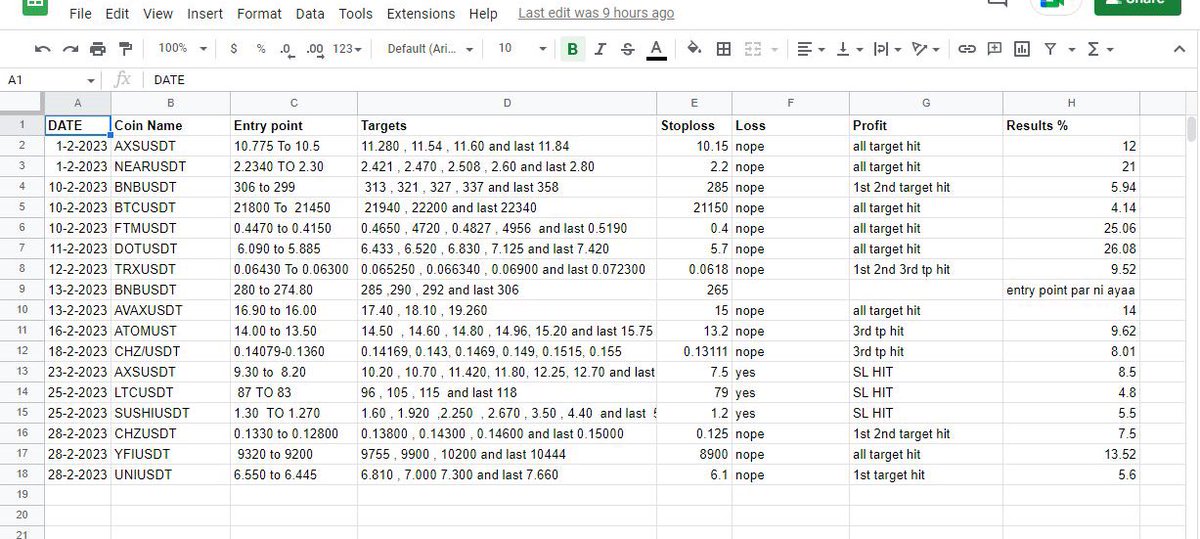Image resolution: width=1200 pixels, height=539 pixels.
Task: Select the Paint format tool
Action: [x=125, y=48]
